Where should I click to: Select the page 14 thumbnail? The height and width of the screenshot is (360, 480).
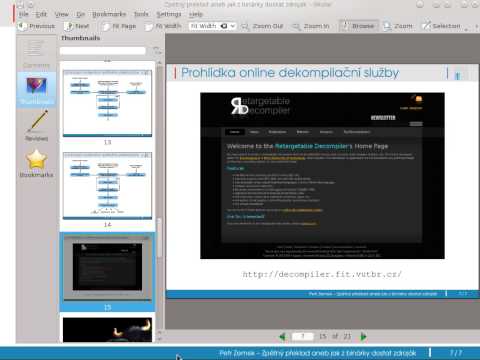point(107,186)
